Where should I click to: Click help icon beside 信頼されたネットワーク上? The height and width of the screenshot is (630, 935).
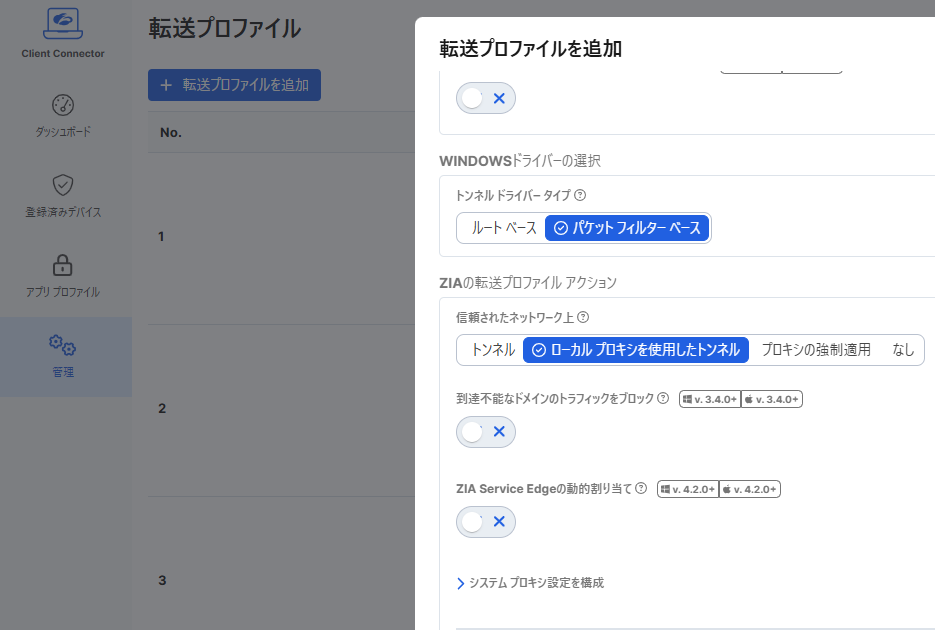tap(583, 317)
